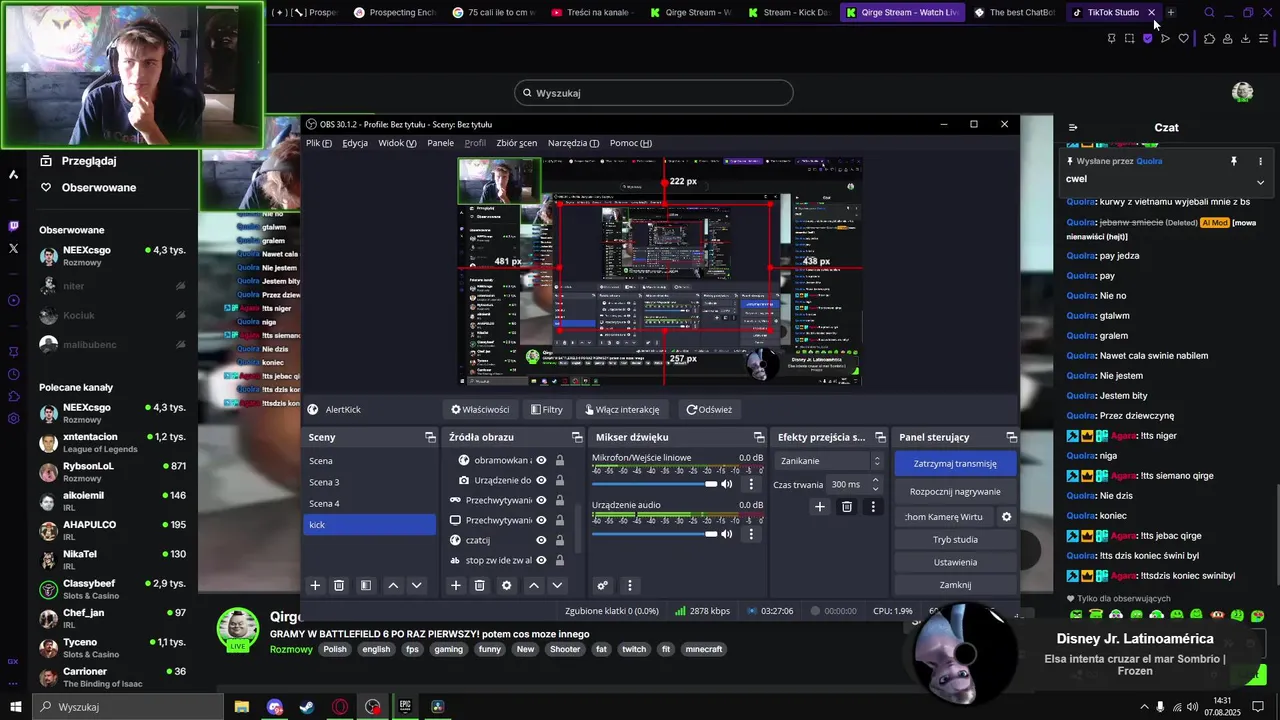Pop out the Efekty przejścia dock panel
1280x720 pixels.
point(880,437)
